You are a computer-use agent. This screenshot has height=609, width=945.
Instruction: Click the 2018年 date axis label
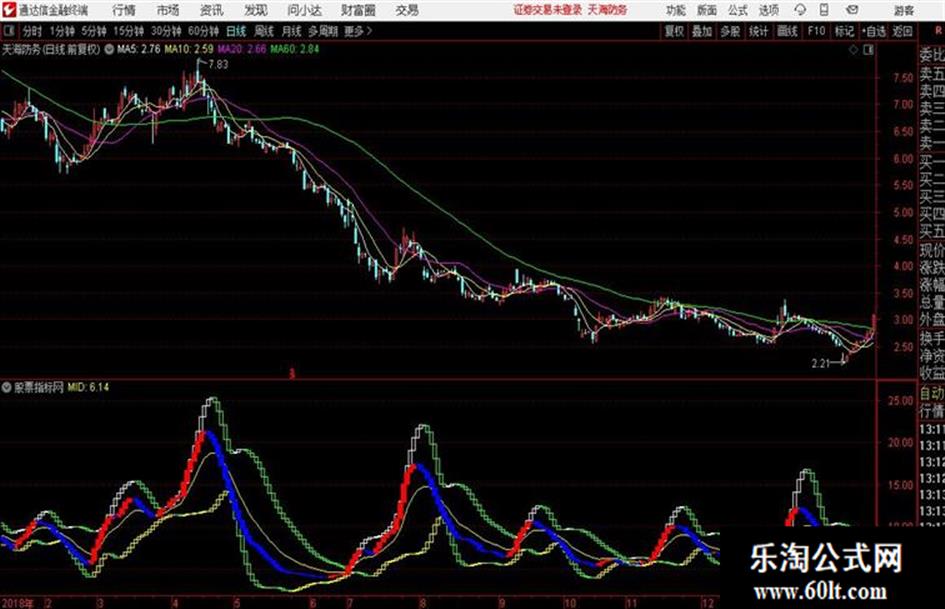[x=17, y=603]
